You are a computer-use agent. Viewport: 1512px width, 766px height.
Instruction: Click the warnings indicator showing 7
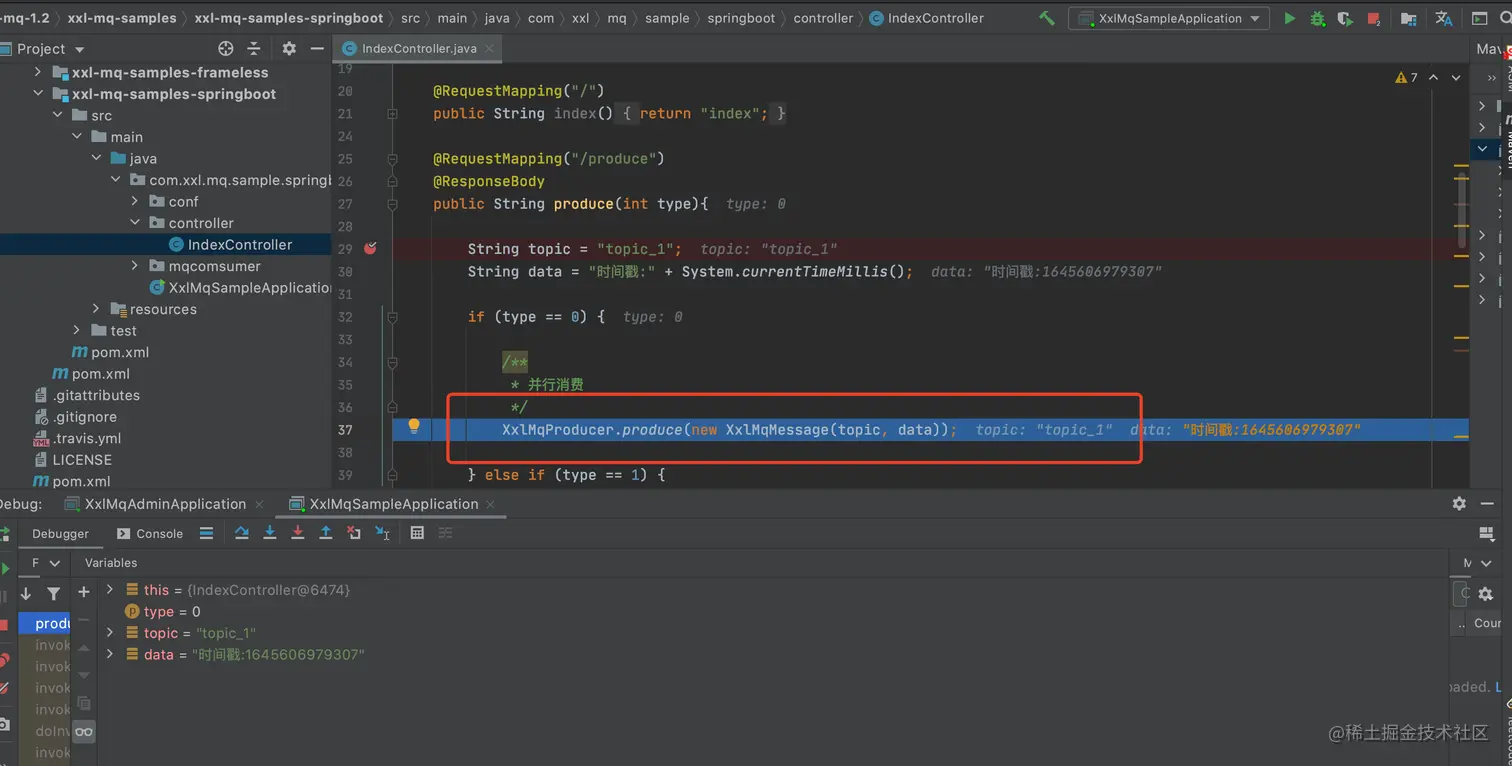point(1406,77)
